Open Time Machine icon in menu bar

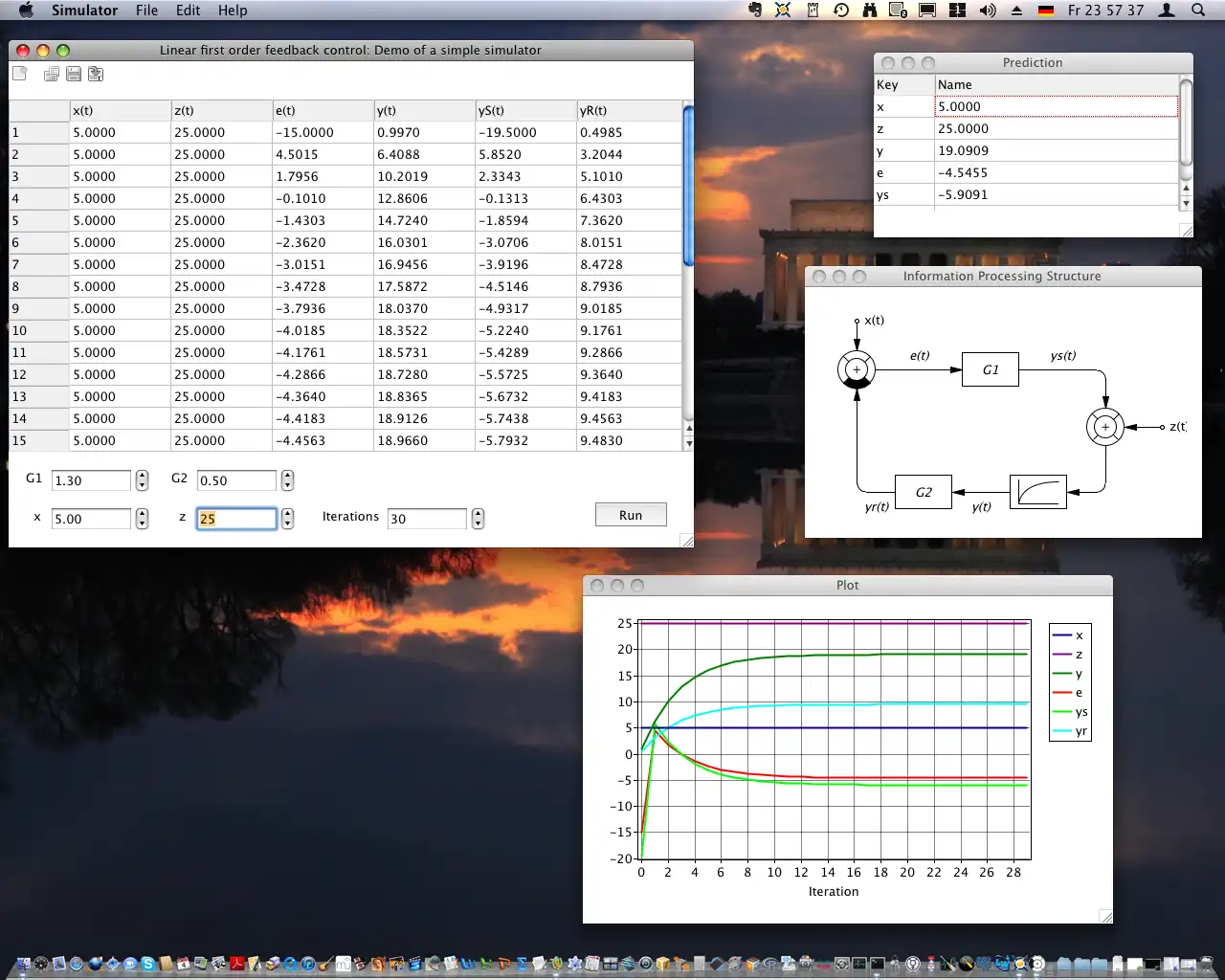(841, 11)
